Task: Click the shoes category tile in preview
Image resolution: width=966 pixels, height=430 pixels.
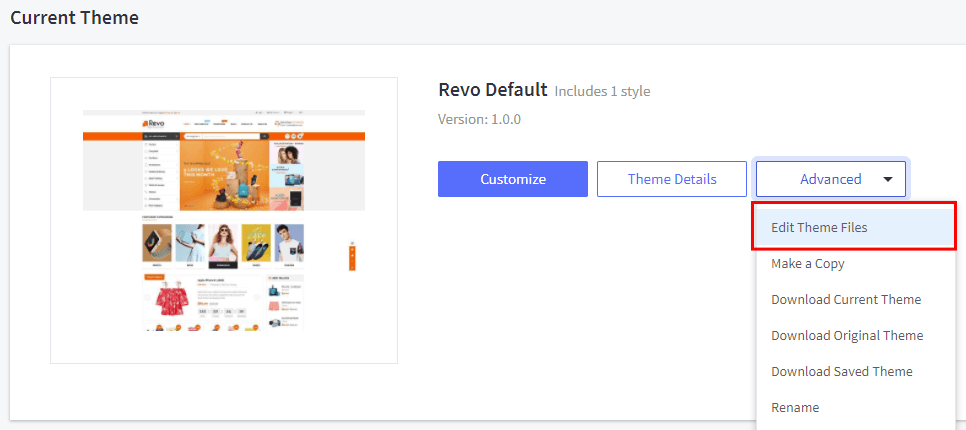Action: click(x=257, y=243)
